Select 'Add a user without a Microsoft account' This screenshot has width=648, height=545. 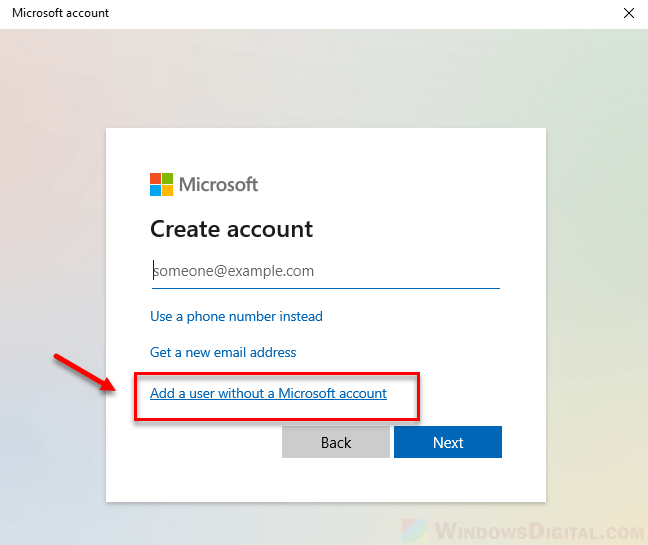pos(268,393)
